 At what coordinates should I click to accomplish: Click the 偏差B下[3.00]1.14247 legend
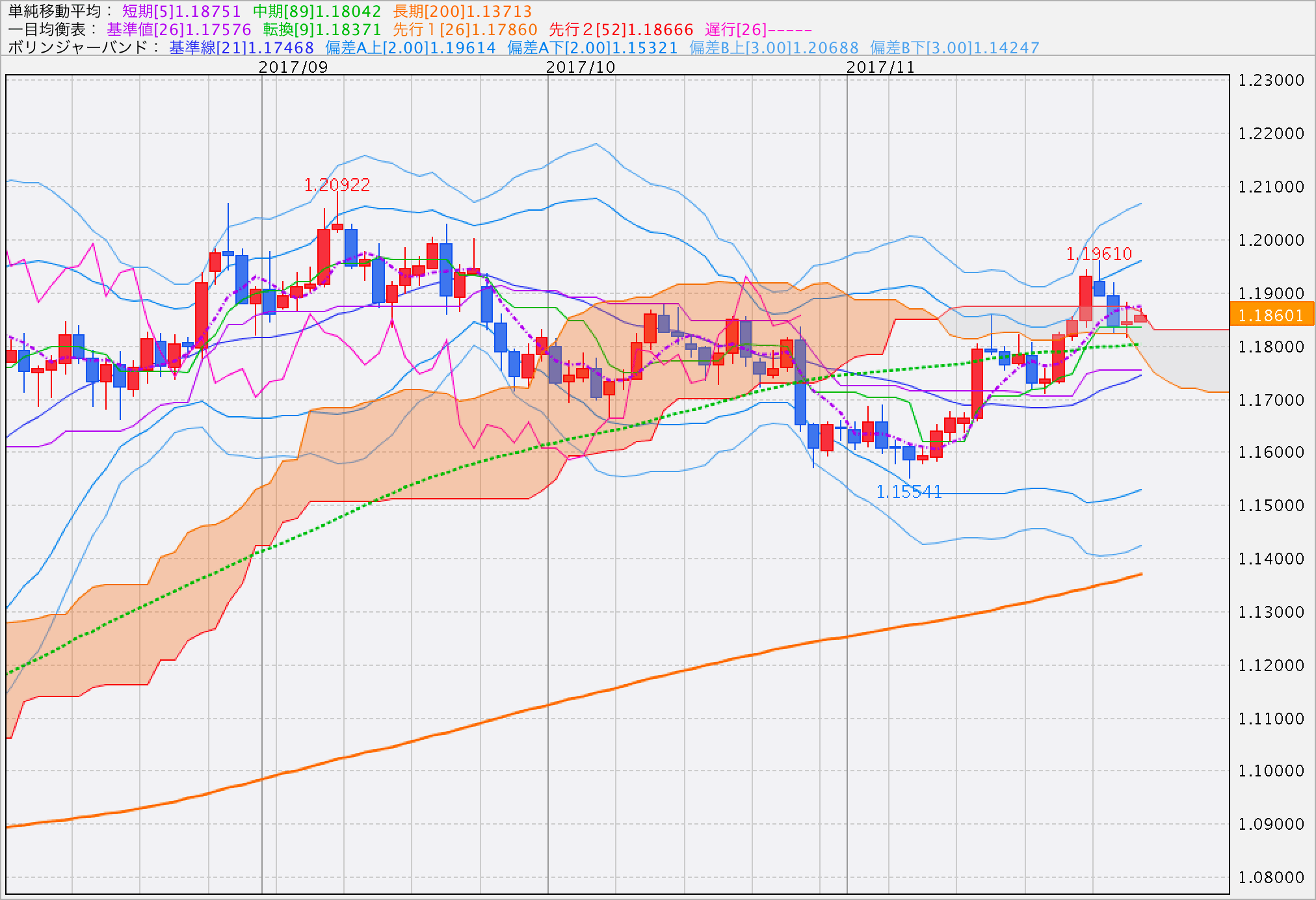point(954,48)
